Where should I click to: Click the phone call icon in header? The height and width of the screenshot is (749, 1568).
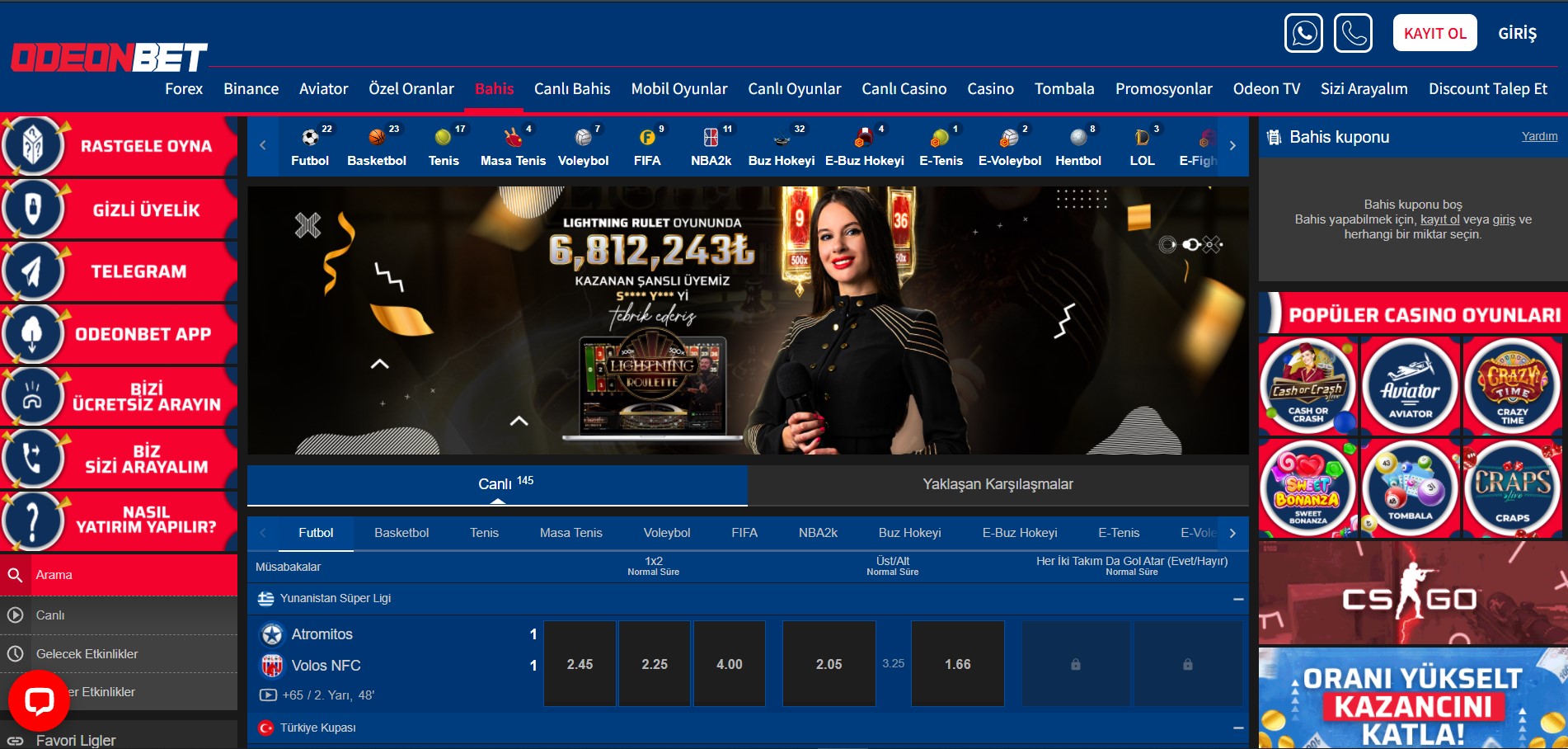click(x=1353, y=33)
